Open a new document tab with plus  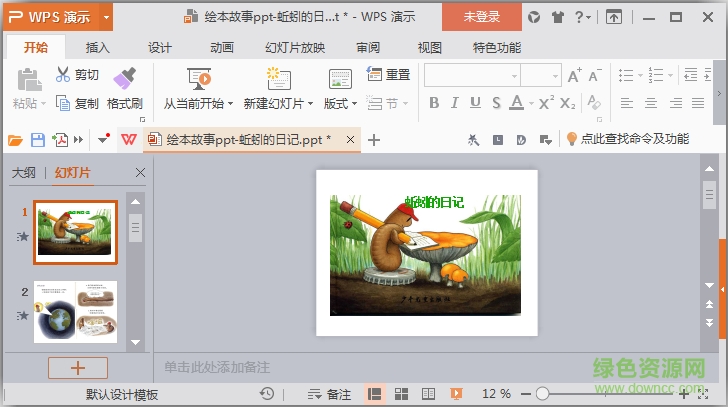[373, 140]
